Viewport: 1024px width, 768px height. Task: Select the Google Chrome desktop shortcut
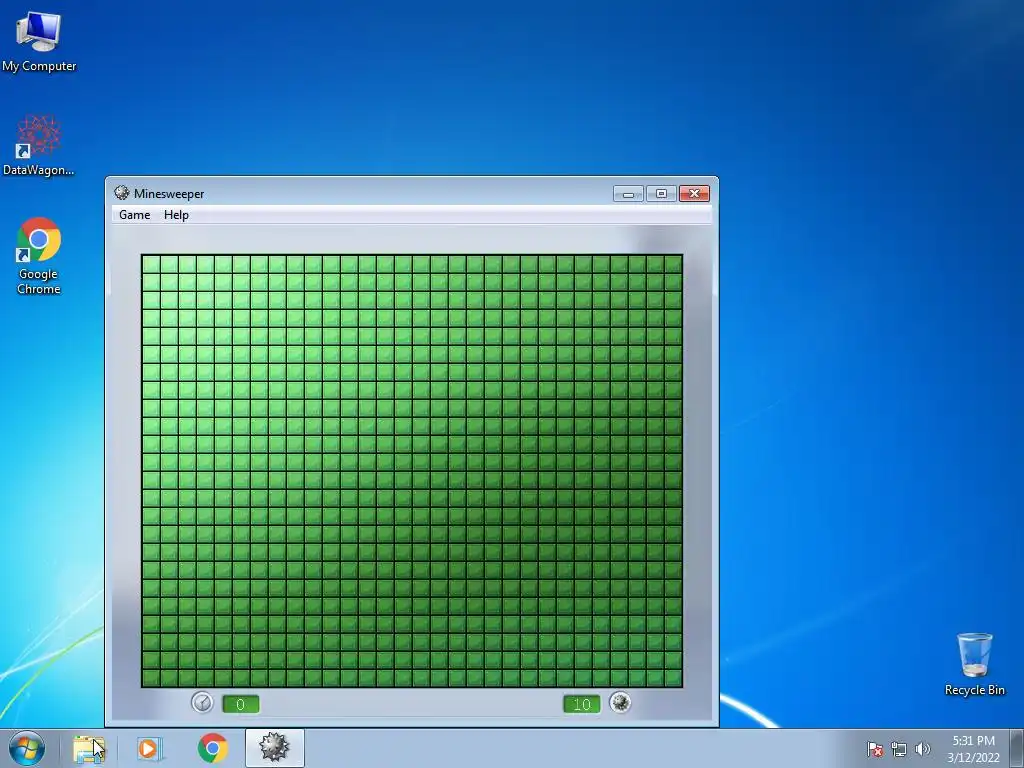click(39, 255)
